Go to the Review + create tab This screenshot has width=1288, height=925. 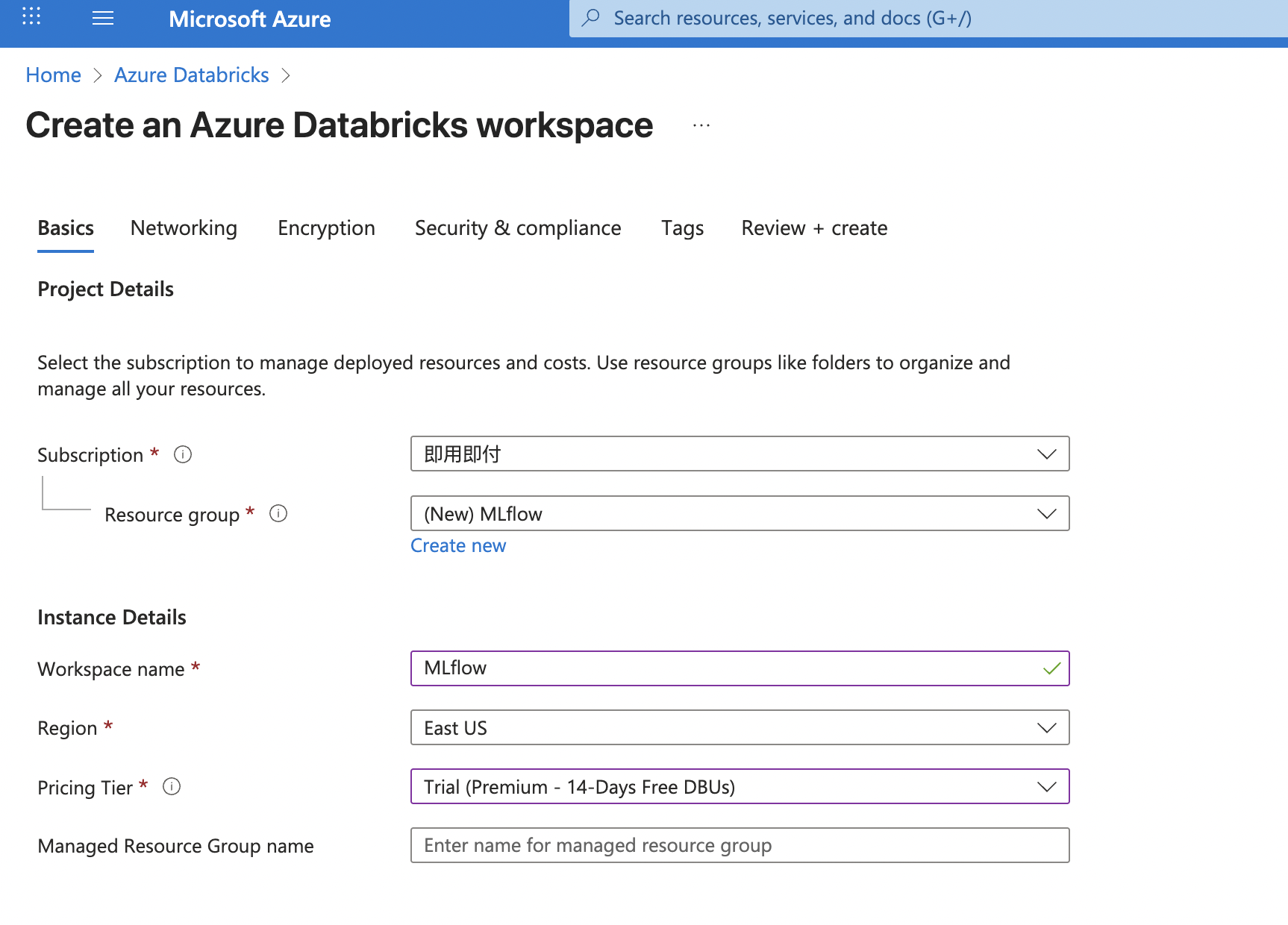pyautogui.click(x=815, y=228)
